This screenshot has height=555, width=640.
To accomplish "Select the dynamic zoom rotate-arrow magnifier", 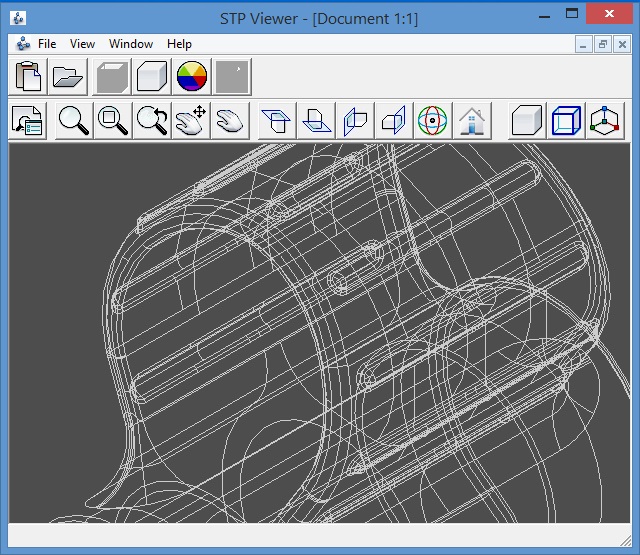I will pos(152,121).
